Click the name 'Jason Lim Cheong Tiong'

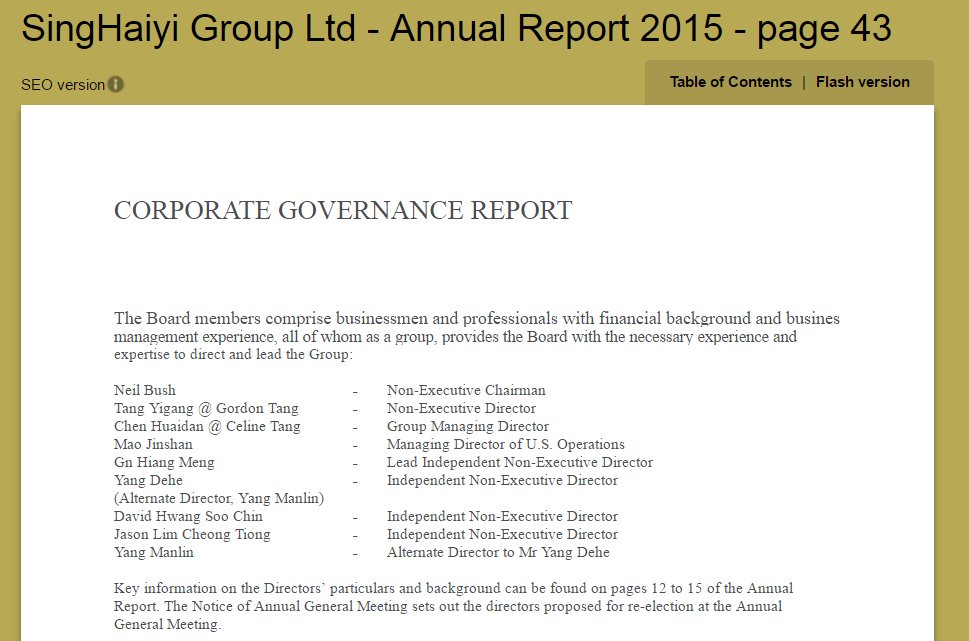click(x=192, y=534)
